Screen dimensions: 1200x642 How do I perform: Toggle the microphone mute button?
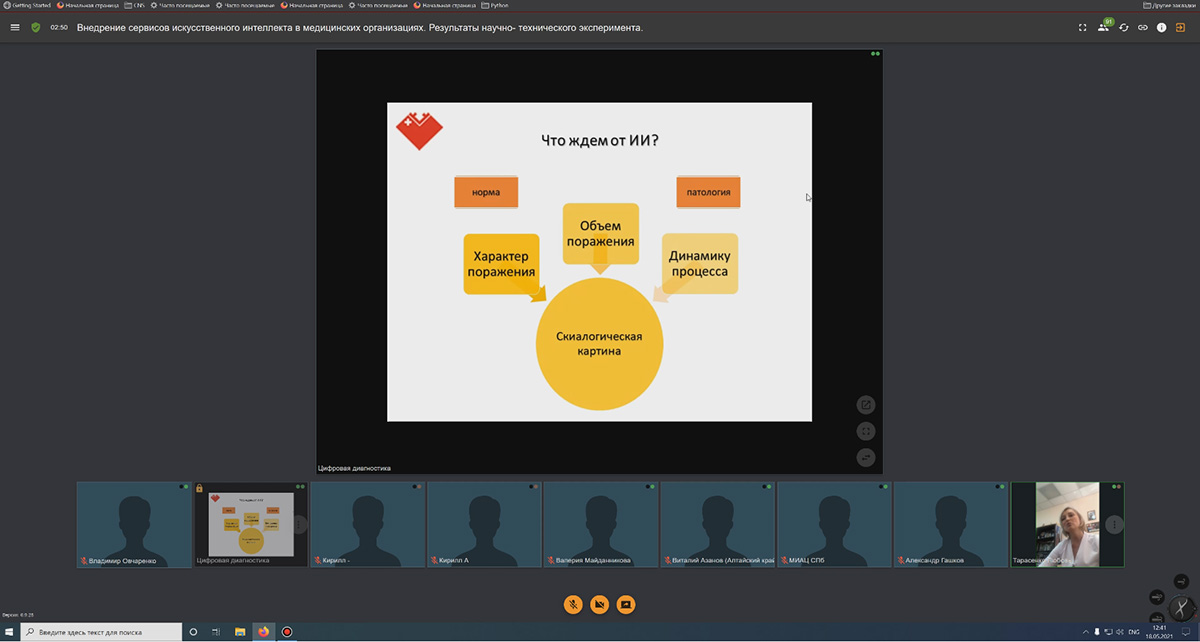click(573, 604)
